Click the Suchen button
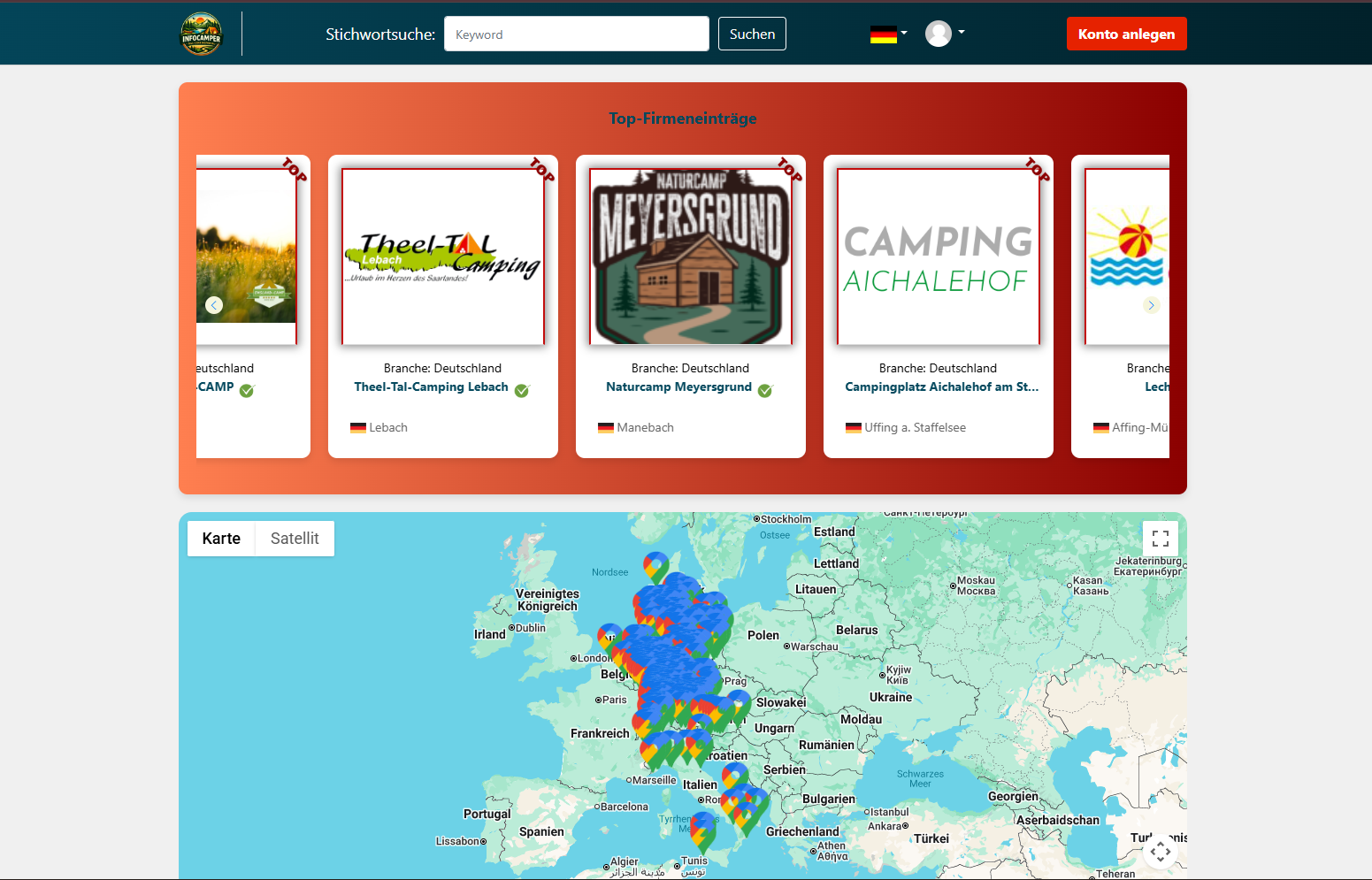The height and width of the screenshot is (880, 1372). coord(752,34)
